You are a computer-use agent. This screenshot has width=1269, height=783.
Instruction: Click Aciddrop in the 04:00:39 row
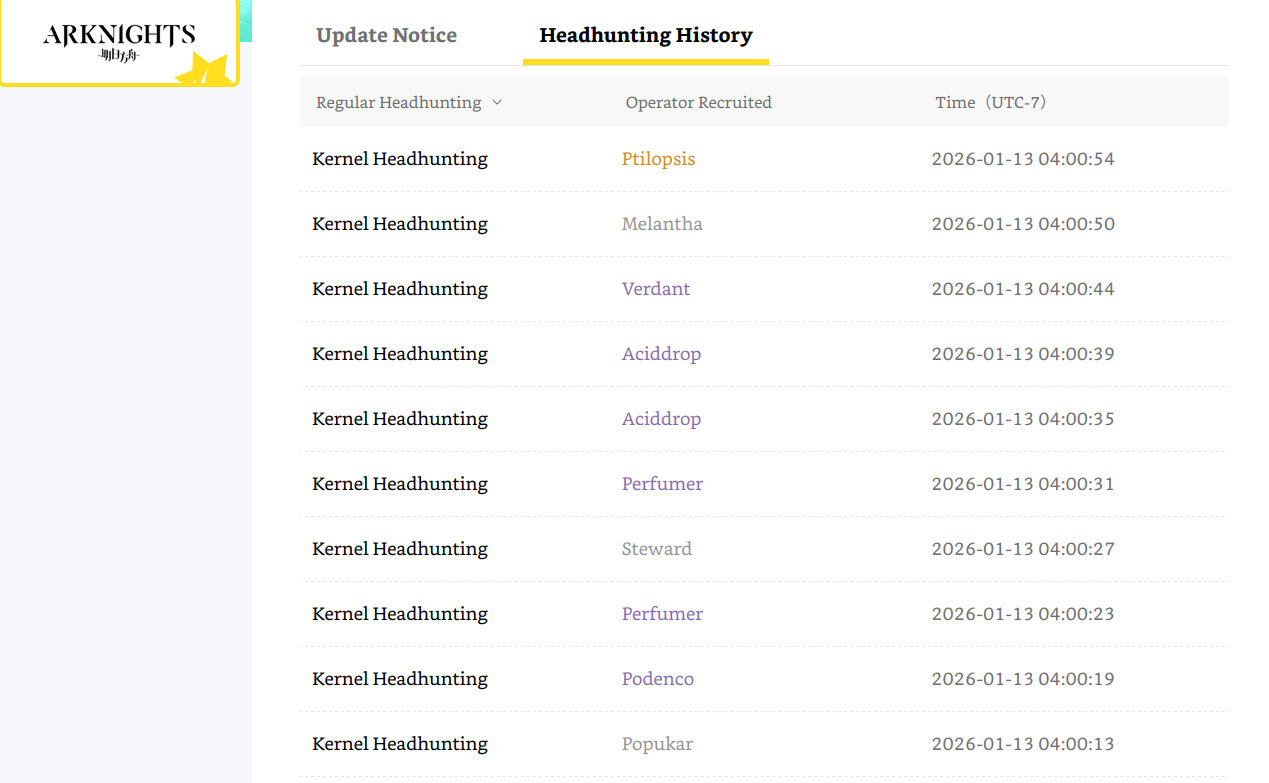(x=661, y=354)
